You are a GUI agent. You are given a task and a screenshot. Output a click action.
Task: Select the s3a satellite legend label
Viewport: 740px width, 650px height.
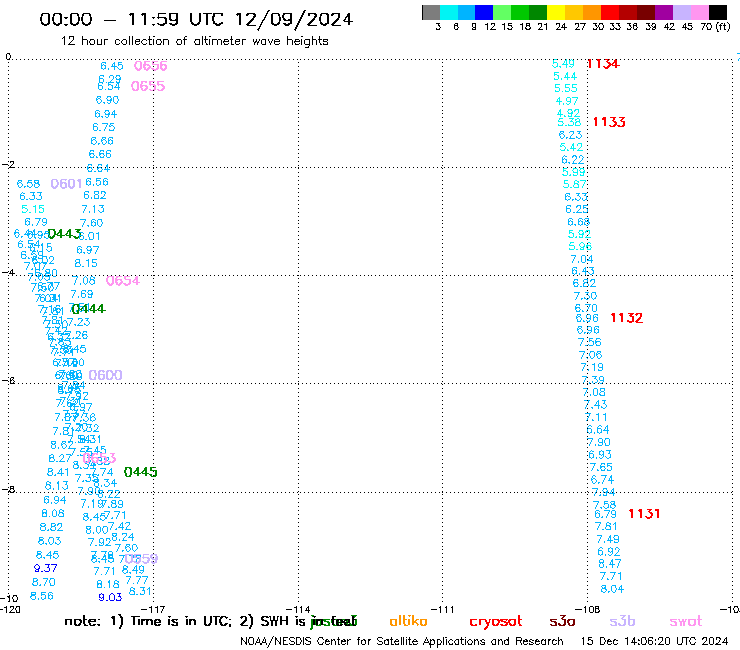563,622
